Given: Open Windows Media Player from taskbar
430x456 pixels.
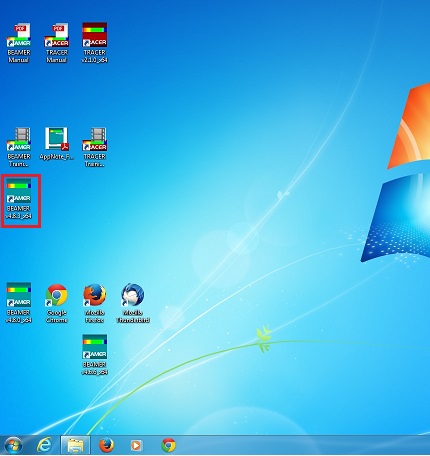Looking at the screenshot, I should pyautogui.click(x=136, y=445).
